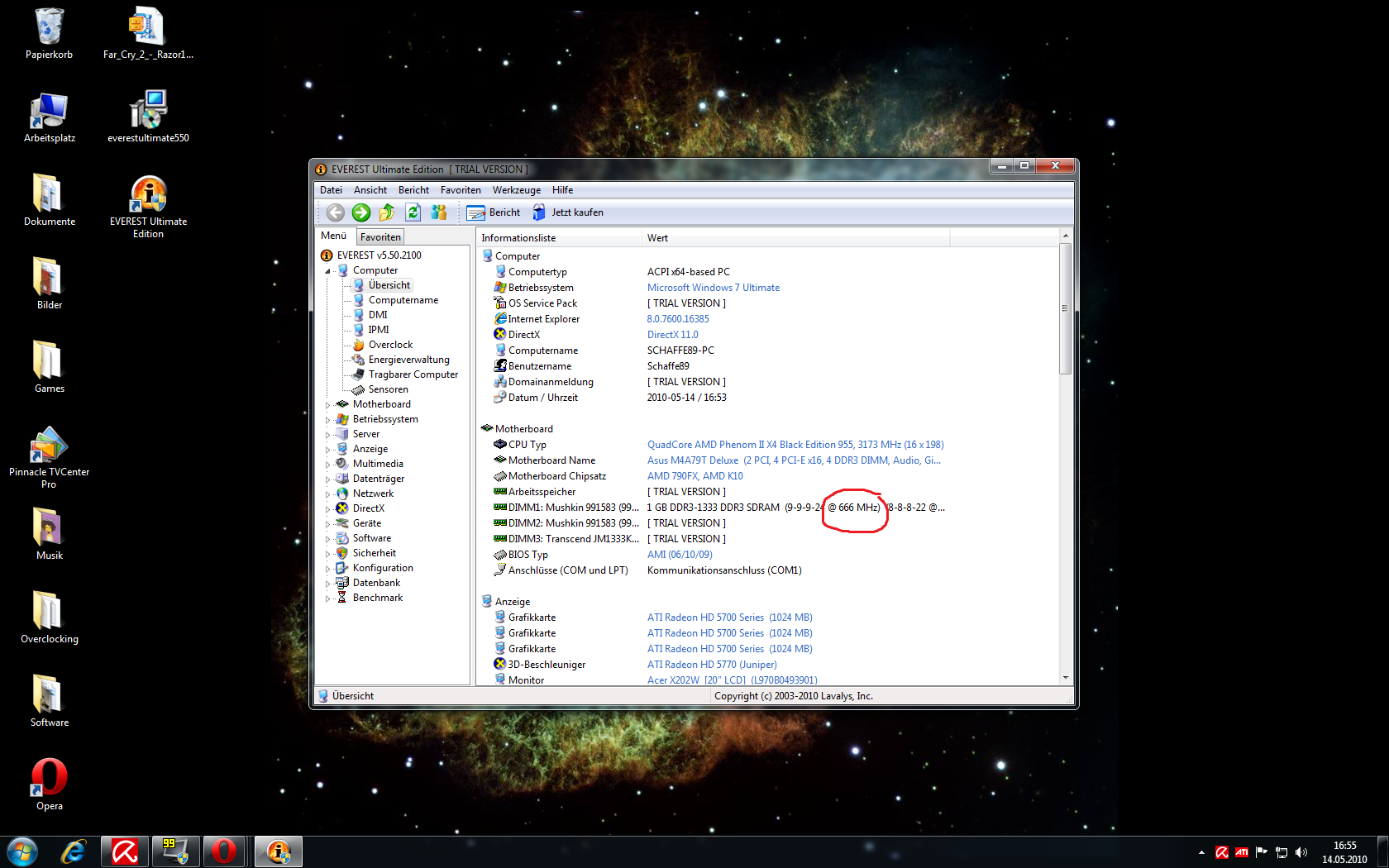Image resolution: width=1389 pixels, height=868 pixels.
Task: Open the Bericht menu in the menu bar
Action: pos(413,190)
